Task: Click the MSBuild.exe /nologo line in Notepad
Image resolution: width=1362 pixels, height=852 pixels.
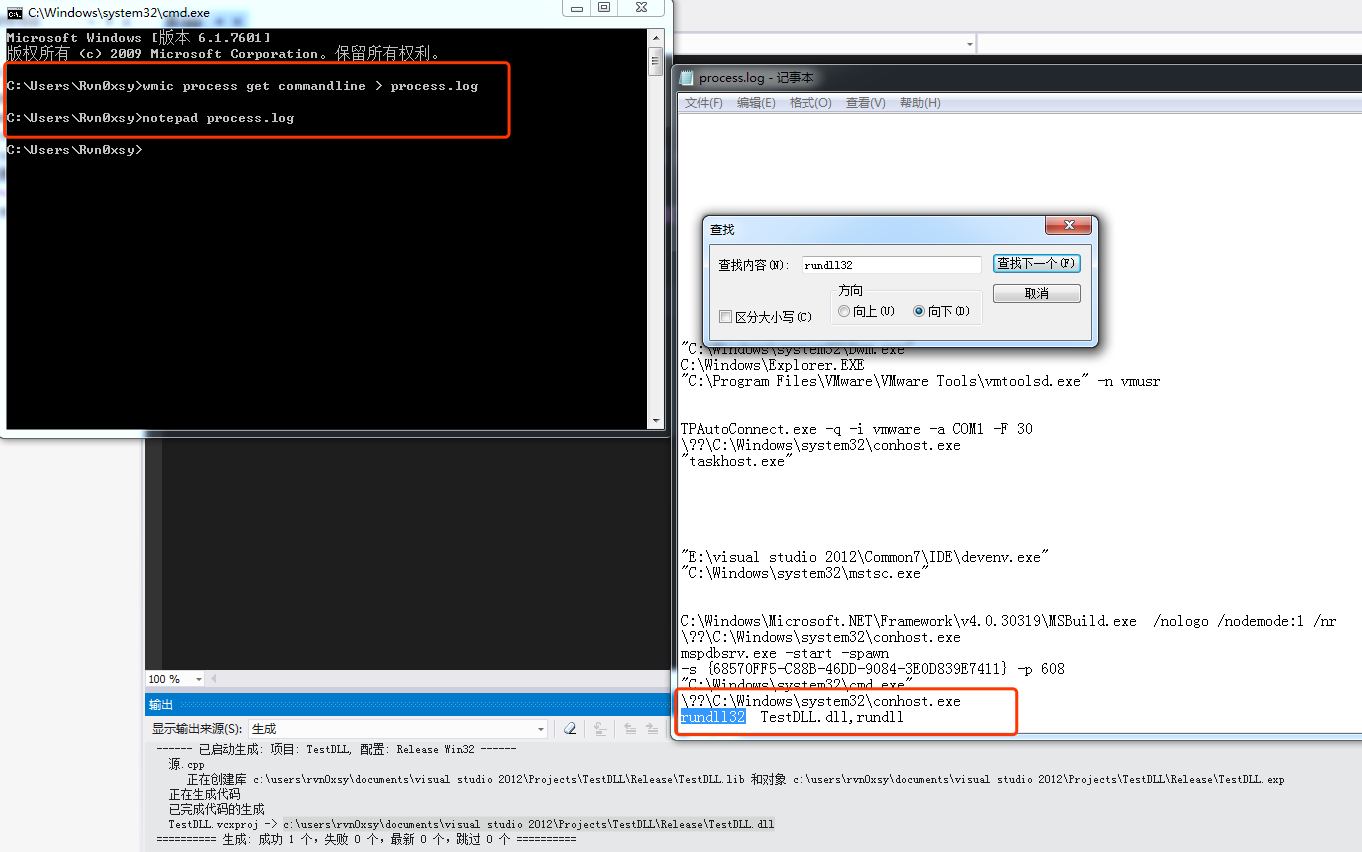Action: 1008,621
